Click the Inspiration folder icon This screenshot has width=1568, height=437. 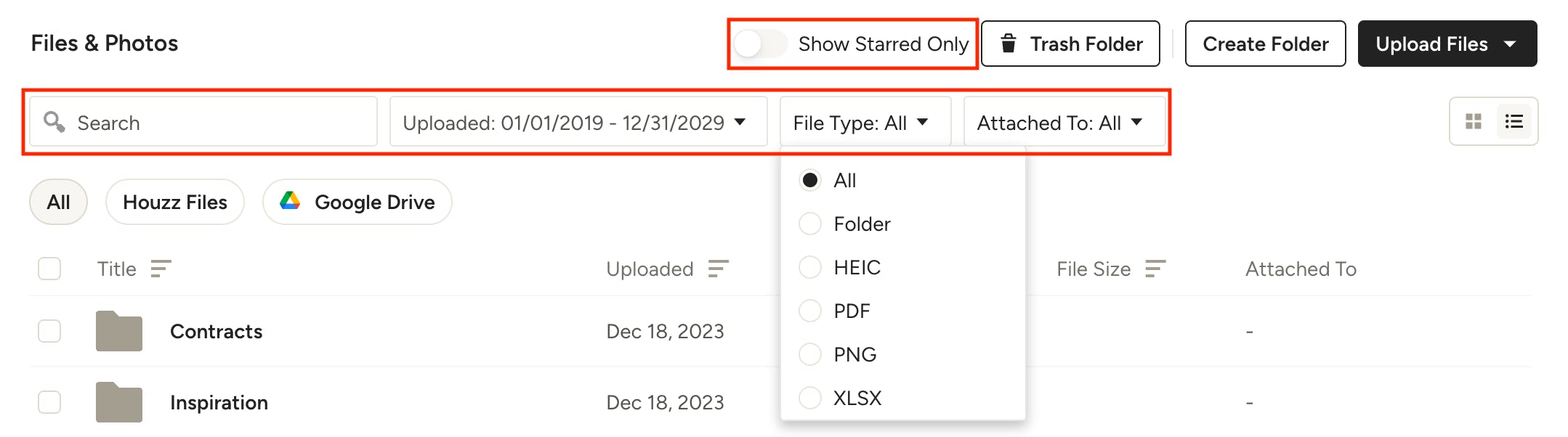tap(119, 402)
